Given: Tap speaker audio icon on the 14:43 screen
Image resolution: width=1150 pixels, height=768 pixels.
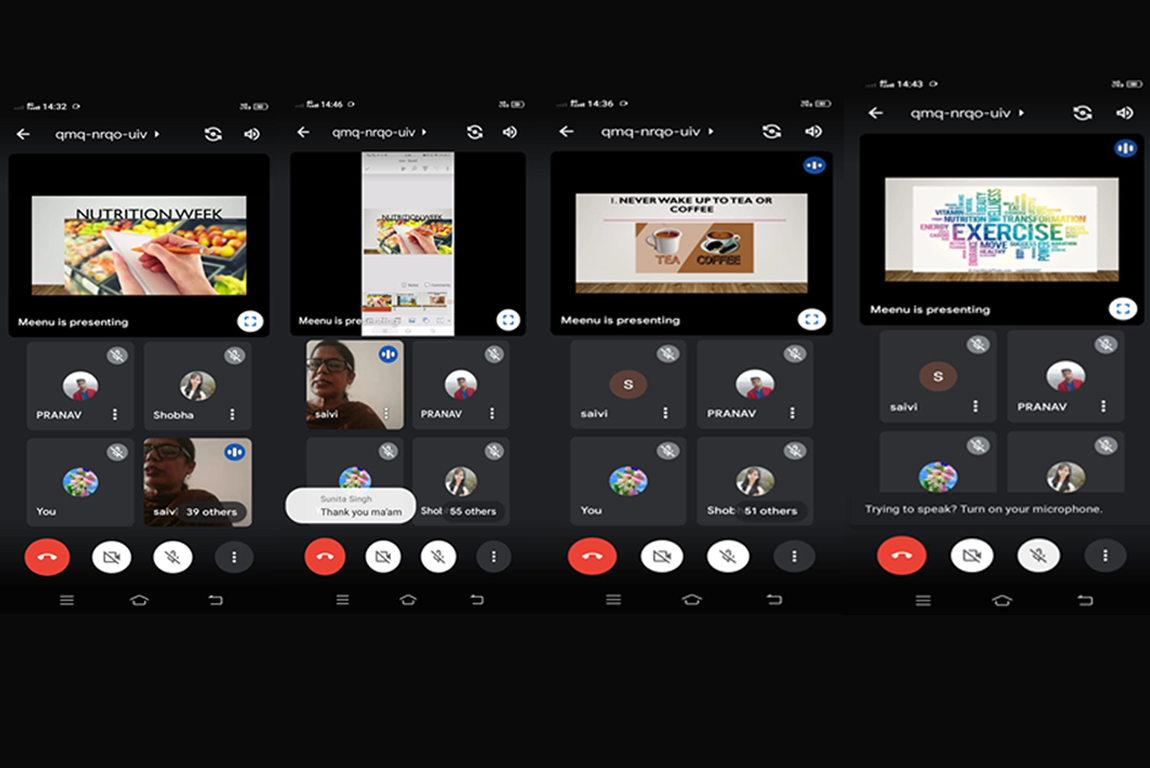Looking at the screenshot, I should [1125, 113].
